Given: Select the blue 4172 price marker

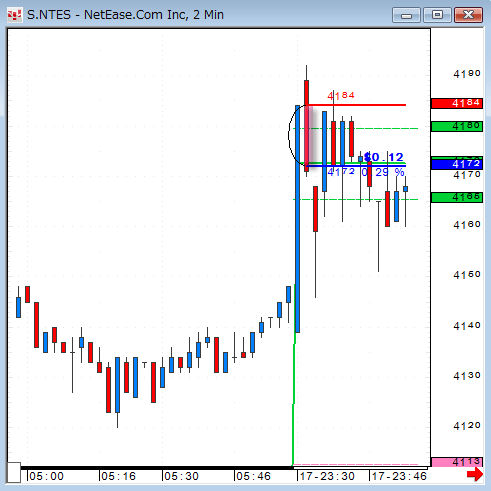Looking at the screenshot, I should [x=457, y=164].
